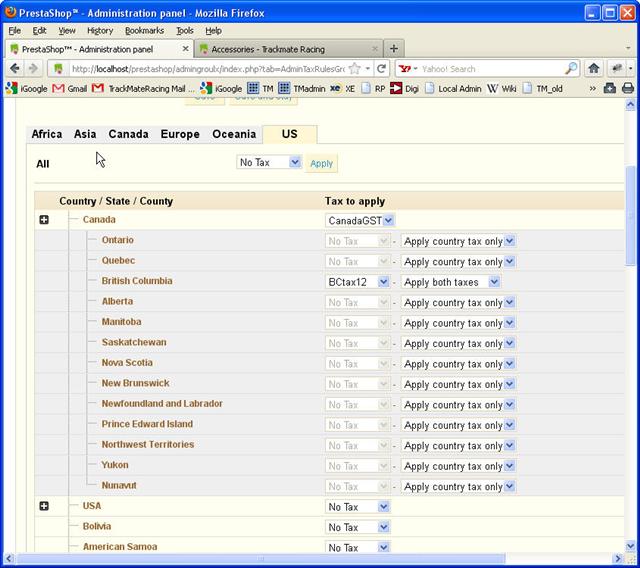The height and width of the screenshot is (568, 640).
Task: Go to the Home page icon
Action: tap(593, 69)
